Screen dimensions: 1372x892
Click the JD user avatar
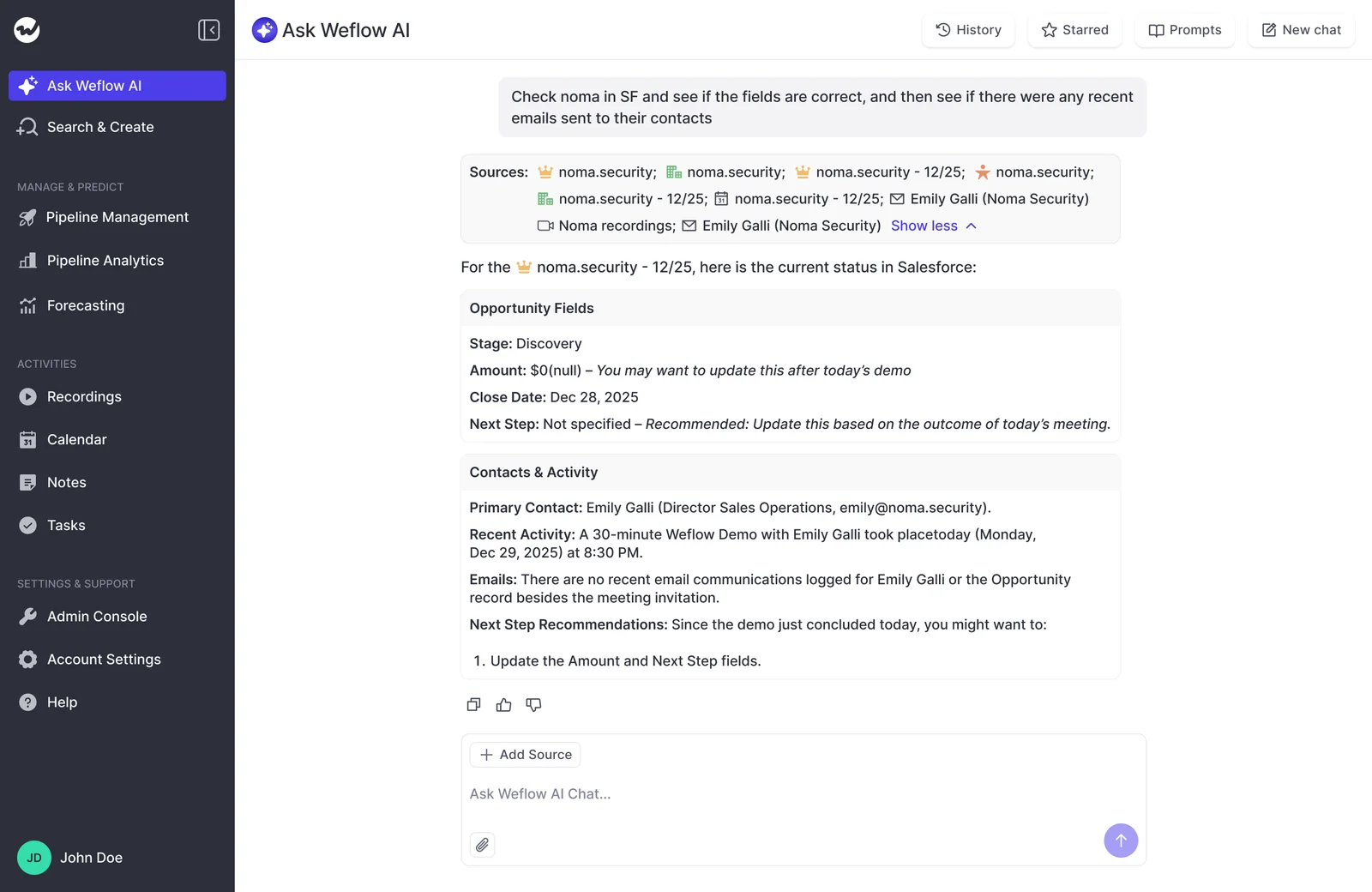coord(34,858)
